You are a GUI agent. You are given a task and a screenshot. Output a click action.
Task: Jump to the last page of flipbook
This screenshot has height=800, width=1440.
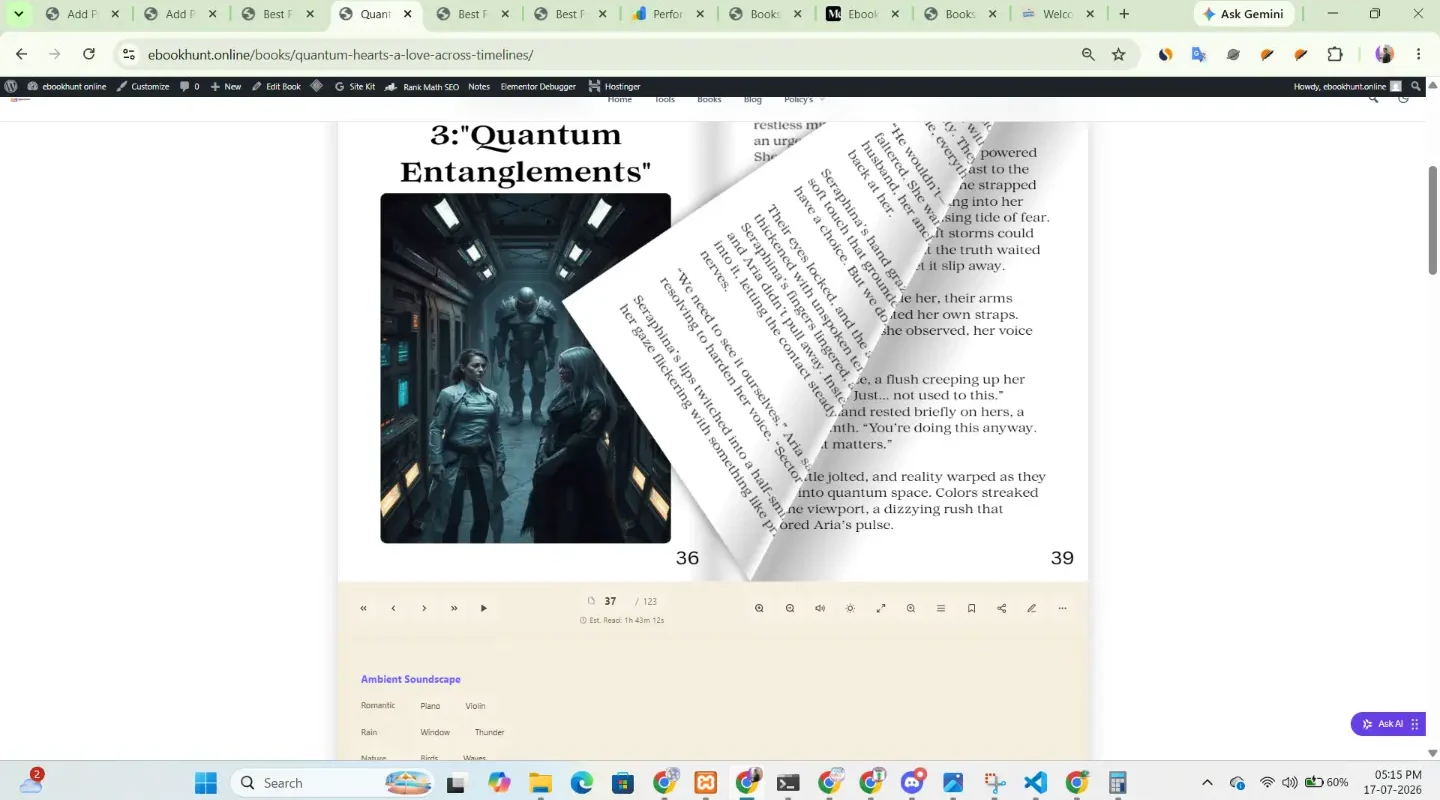coord(454,608)
